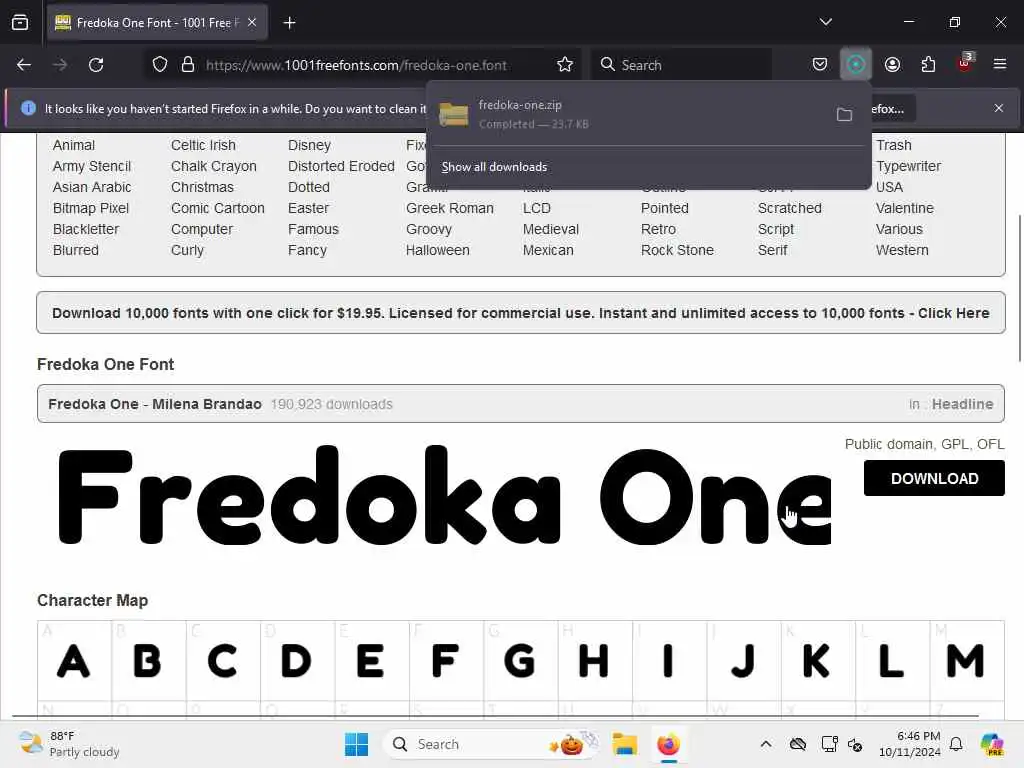The width and height of the screenshot is (1024, 768).
Task: Open the Medieval category
Action: [x=551, y=229]
